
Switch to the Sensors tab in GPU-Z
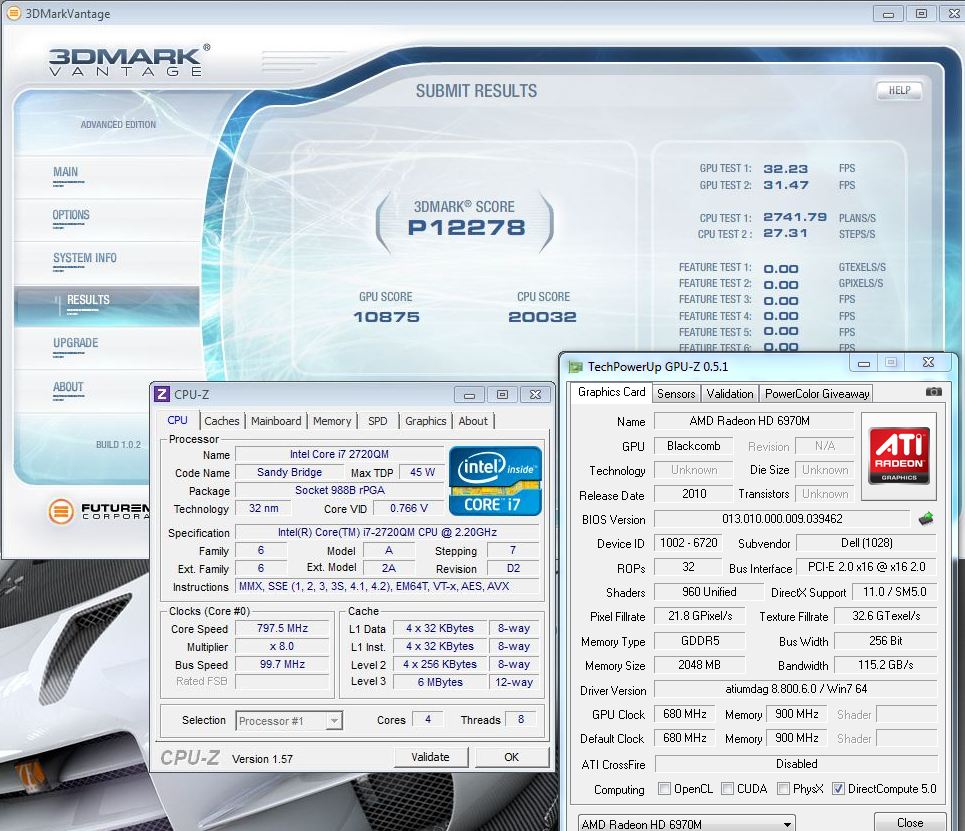pos(676,394)
